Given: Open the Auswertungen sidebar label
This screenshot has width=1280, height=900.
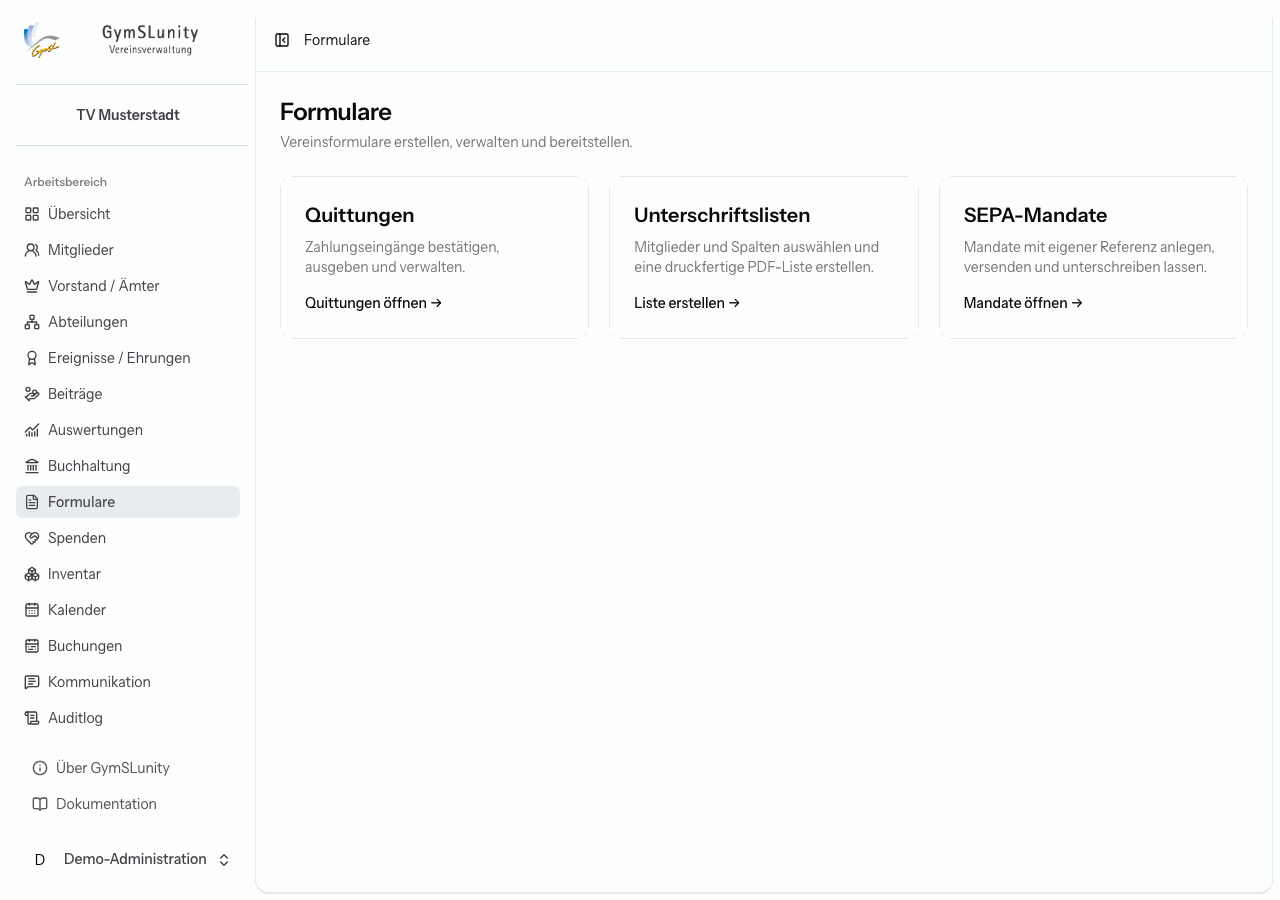Looking at the screenshot, I should 95,430.
